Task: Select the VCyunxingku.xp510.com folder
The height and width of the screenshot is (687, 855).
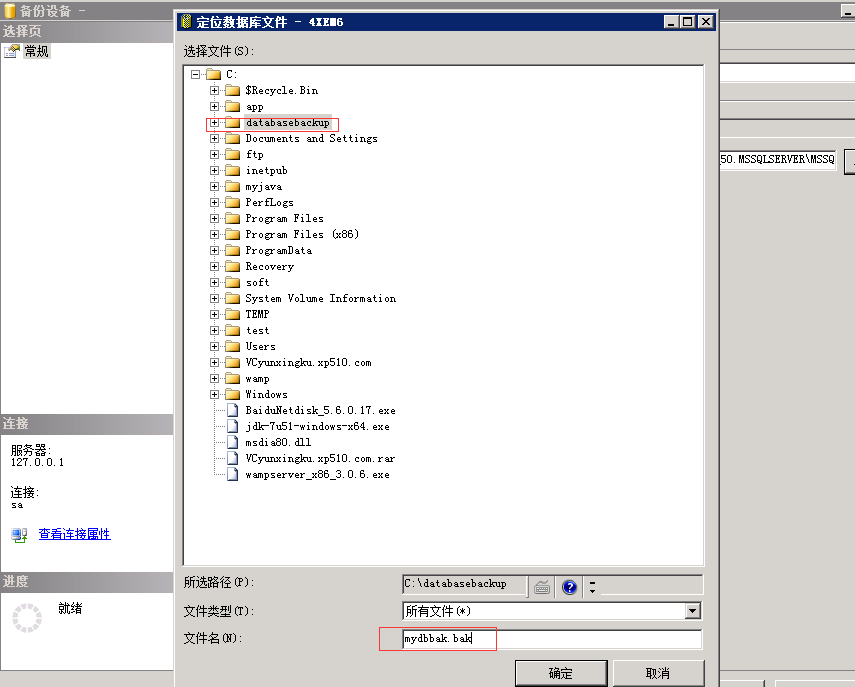Action: 308,363
